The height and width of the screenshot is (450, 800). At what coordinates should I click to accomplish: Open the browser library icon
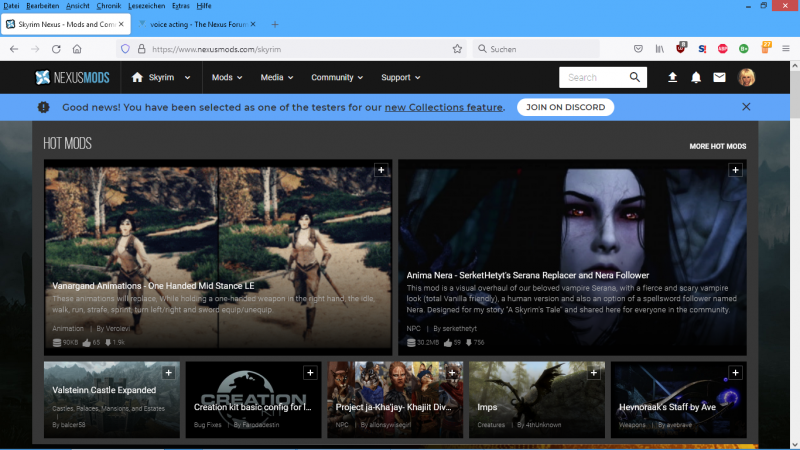pyautogui.click(x=660, y=49)
